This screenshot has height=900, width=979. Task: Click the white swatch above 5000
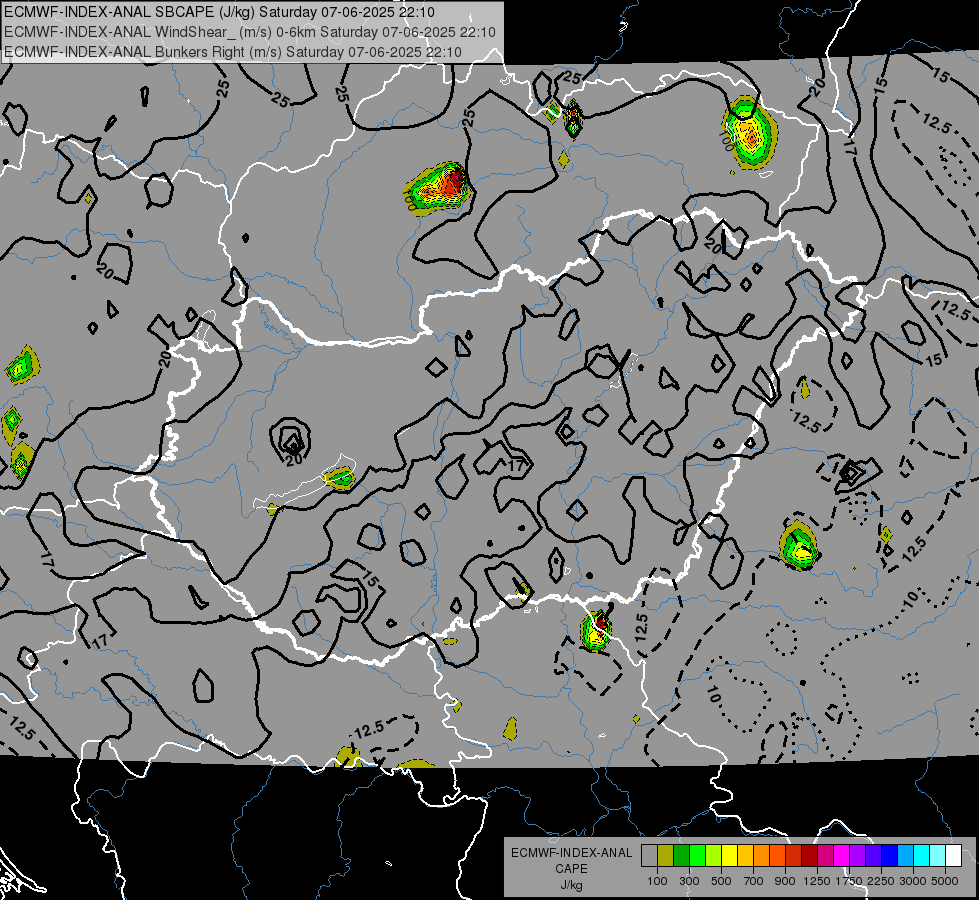tap(953, 855)
